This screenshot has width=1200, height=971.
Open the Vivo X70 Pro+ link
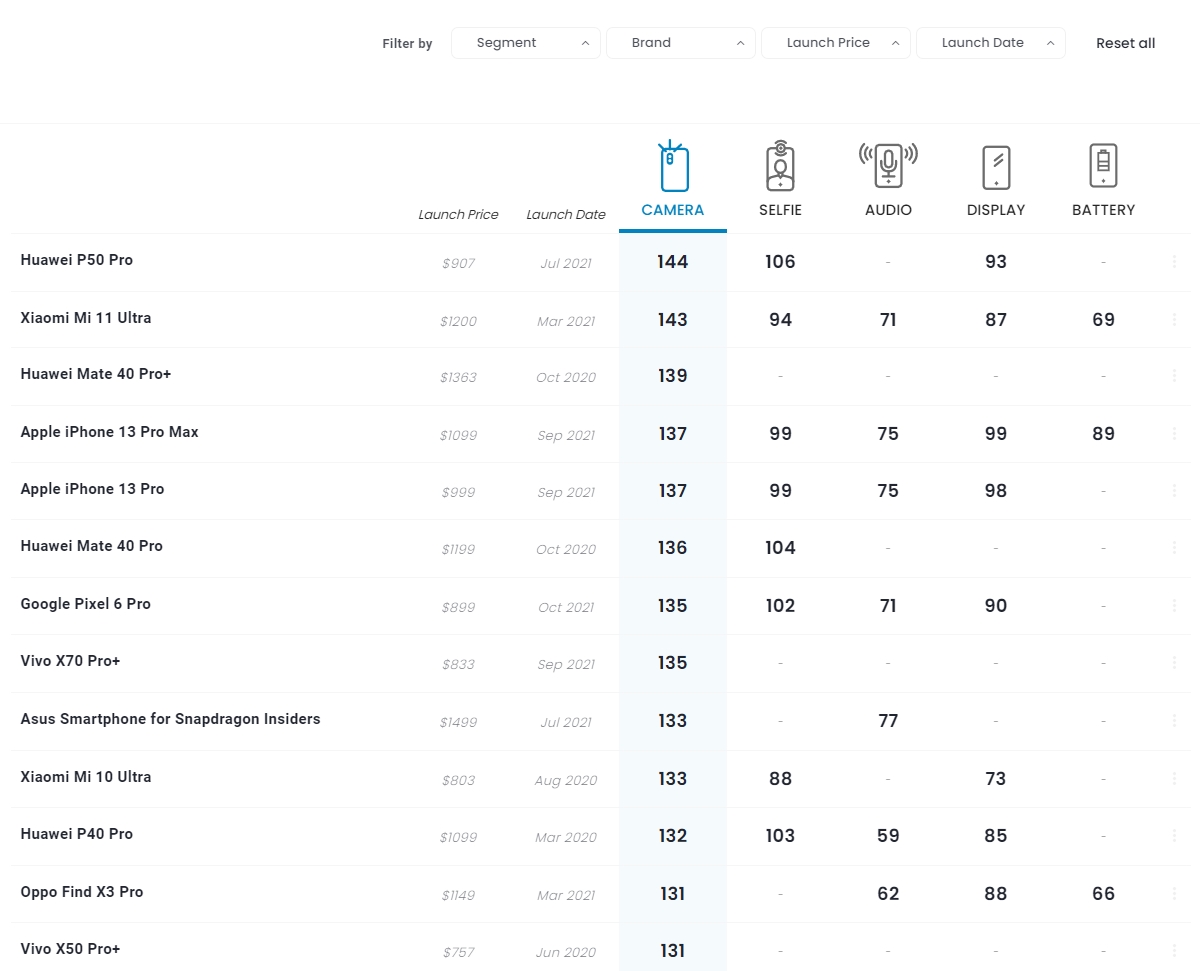click(70, 661)
